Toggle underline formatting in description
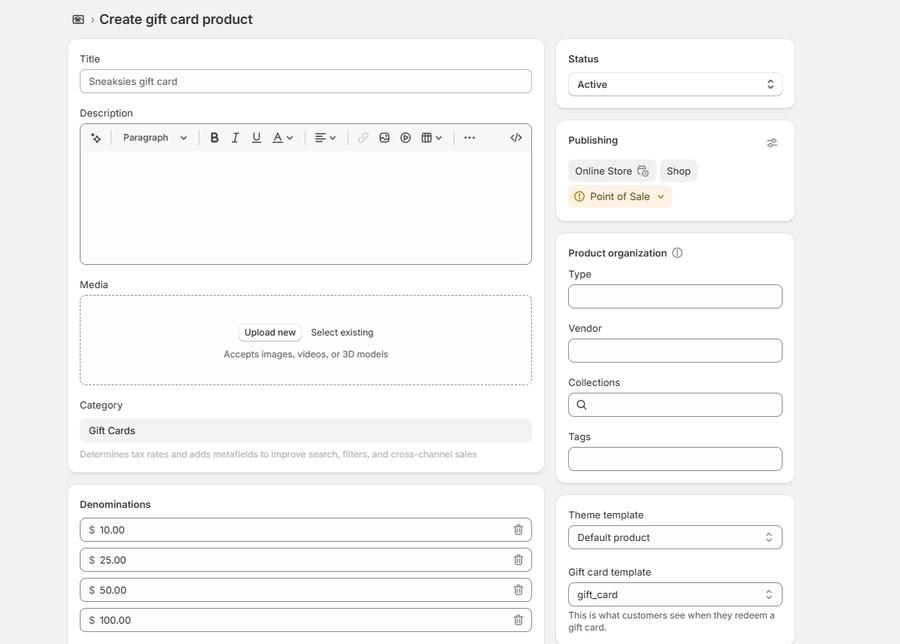The image size is (900, 644). (x=256, y=138)
